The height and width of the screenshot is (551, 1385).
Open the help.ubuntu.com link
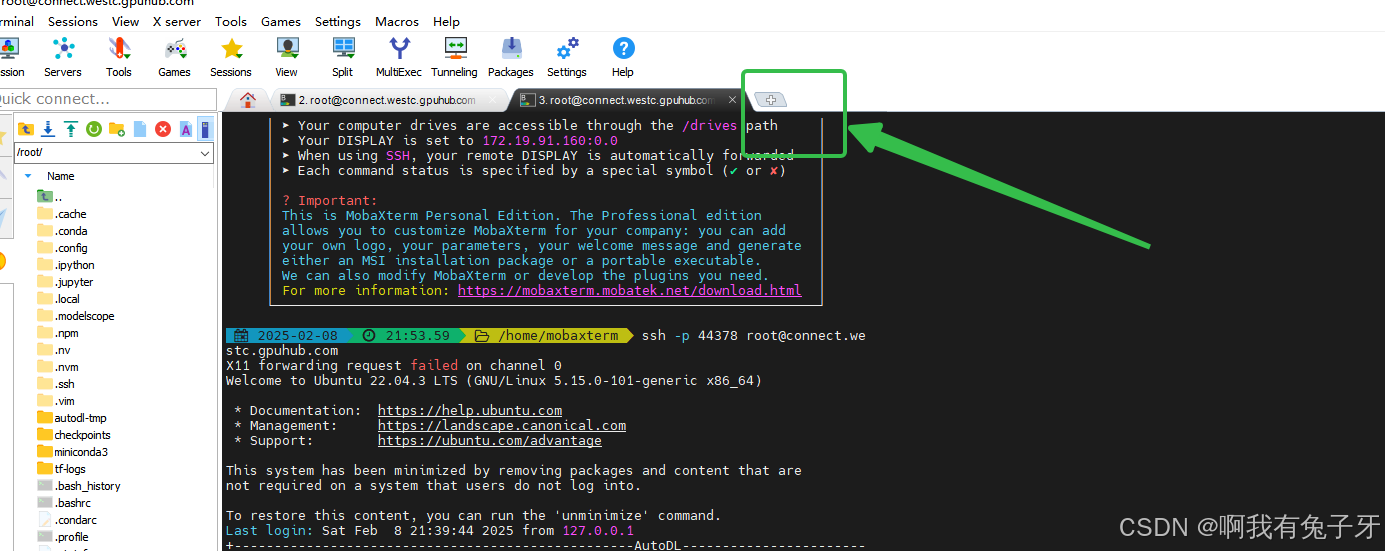[x=470, y=411]
